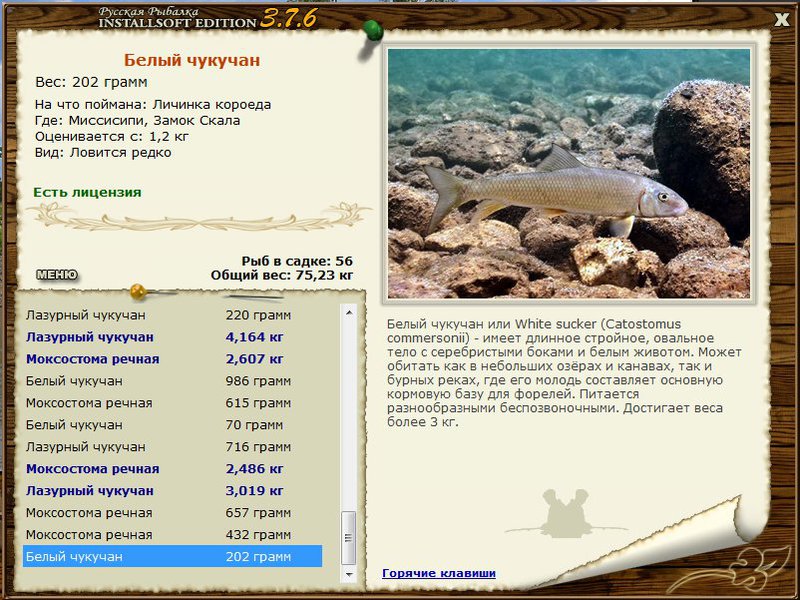Choose the Моксостома речная 2,607 кг entry
The height and width of the screenshot is (600, 800).
point(172,359)
